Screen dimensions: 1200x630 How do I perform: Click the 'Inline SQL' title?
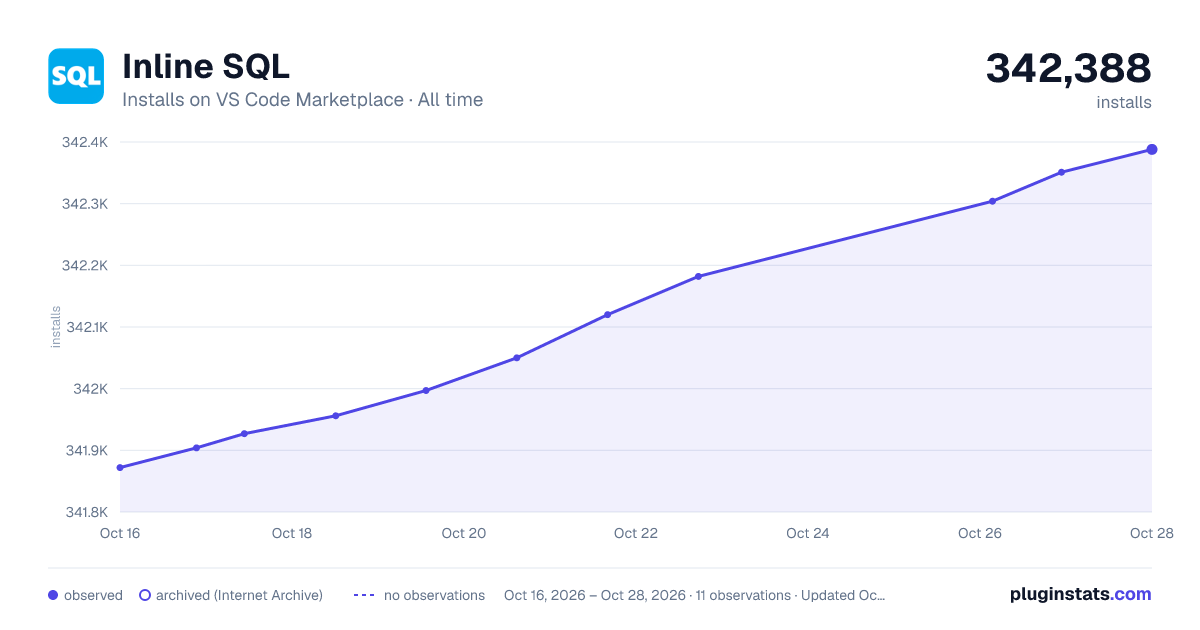pos(206,67)
